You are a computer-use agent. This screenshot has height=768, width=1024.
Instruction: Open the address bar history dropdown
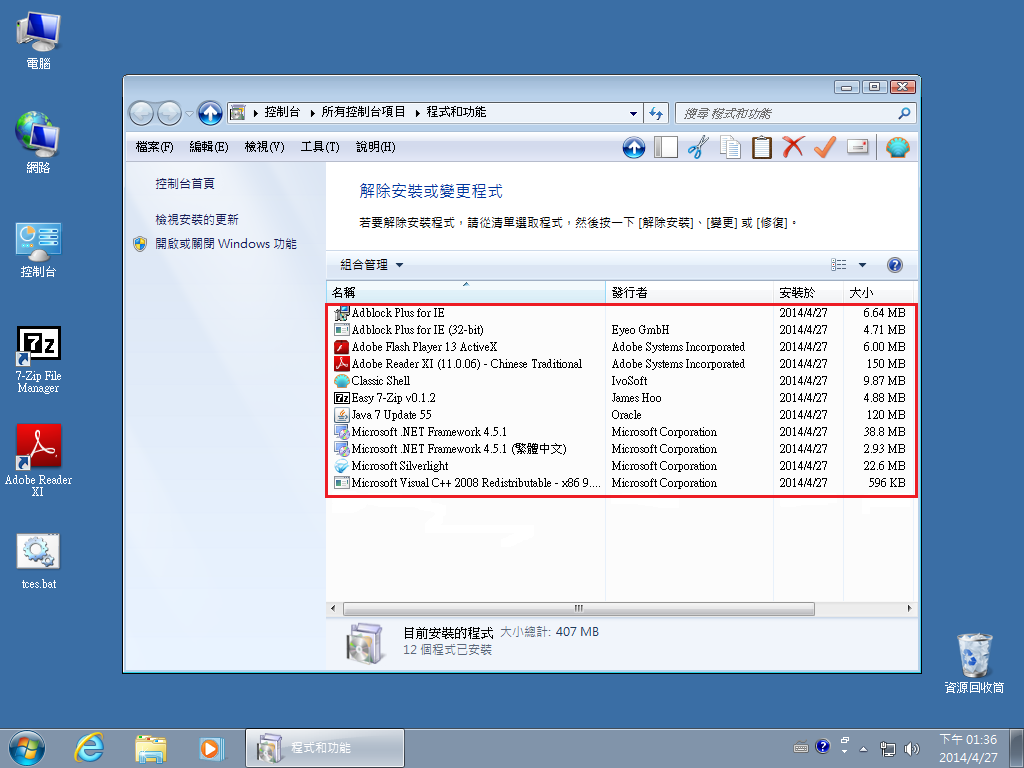(x=633, y=113)
